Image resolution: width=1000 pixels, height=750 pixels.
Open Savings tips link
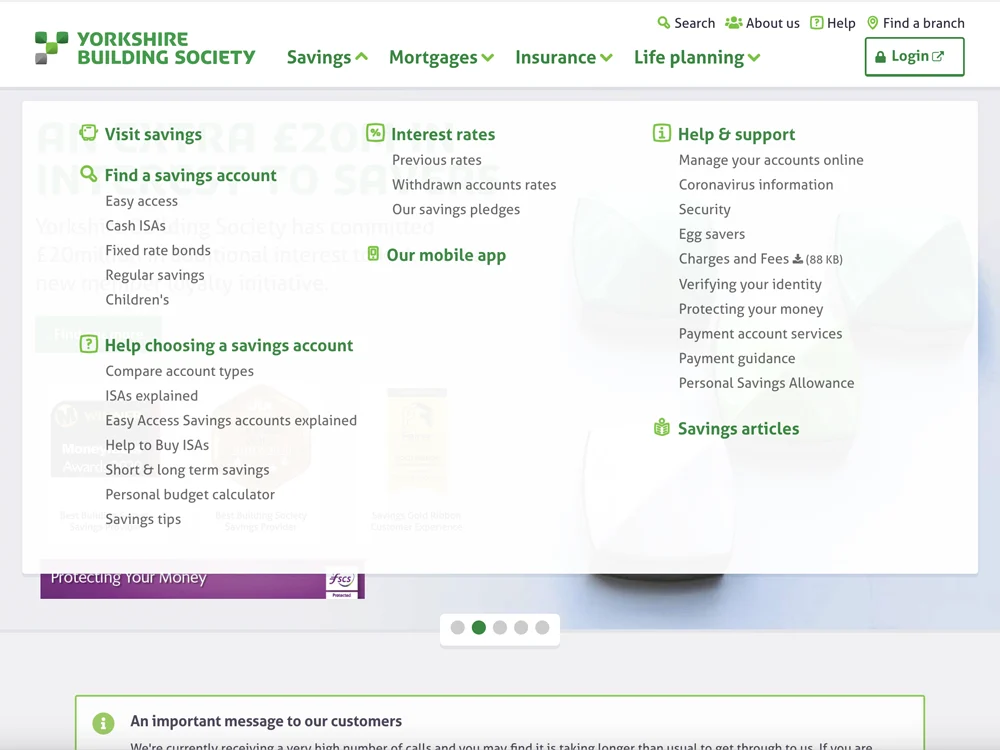point(143,519)
